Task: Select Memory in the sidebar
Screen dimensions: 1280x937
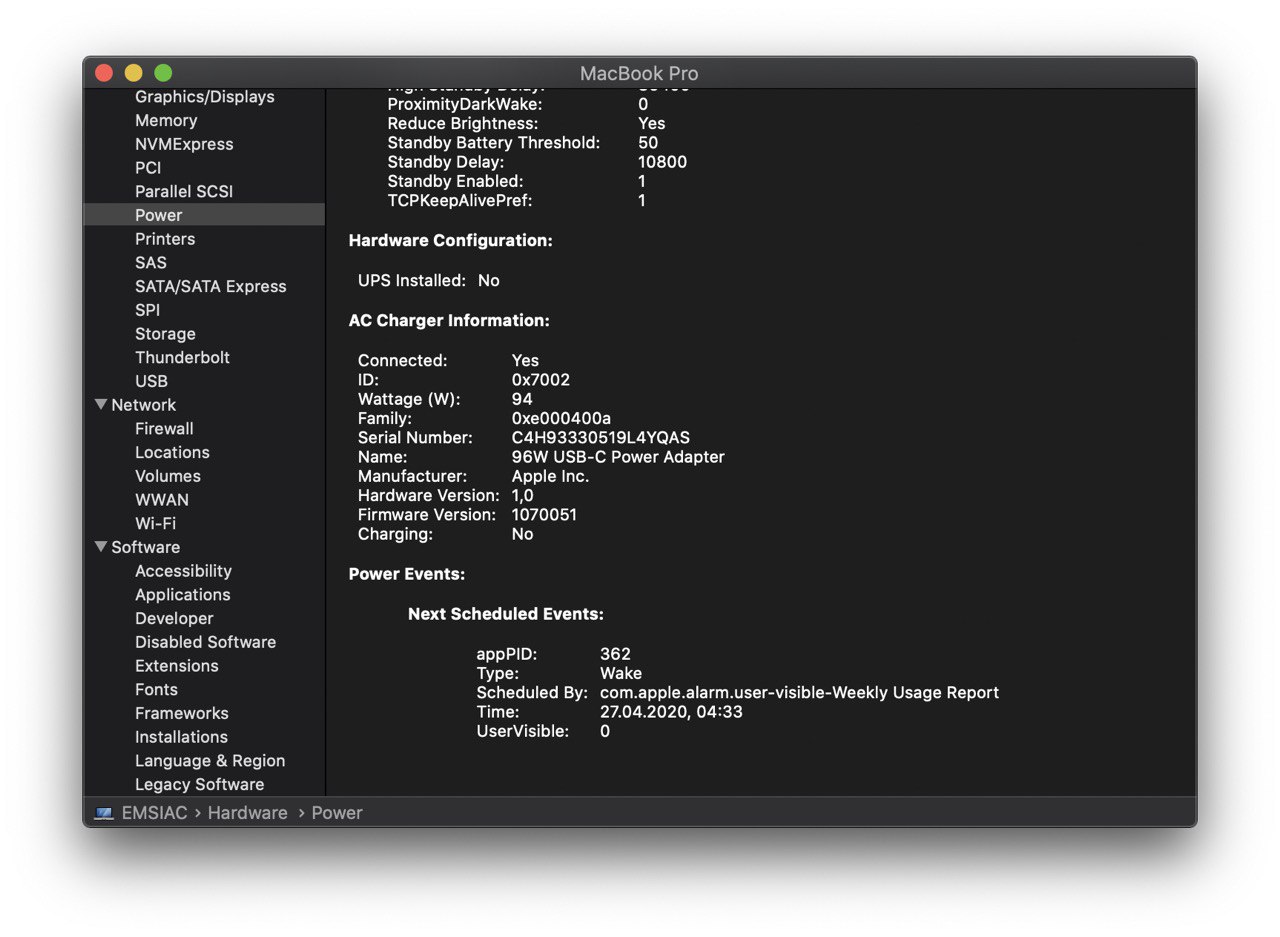Action: pyautogui.click(x=166, y=120)
